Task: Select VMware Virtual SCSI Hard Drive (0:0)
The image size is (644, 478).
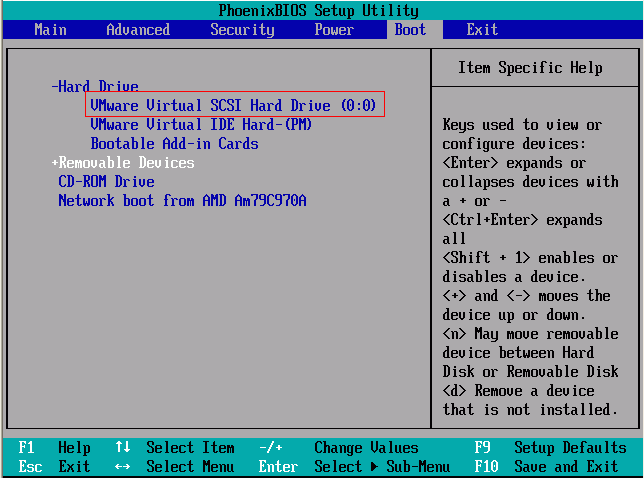Action: [x=233, y=105]
